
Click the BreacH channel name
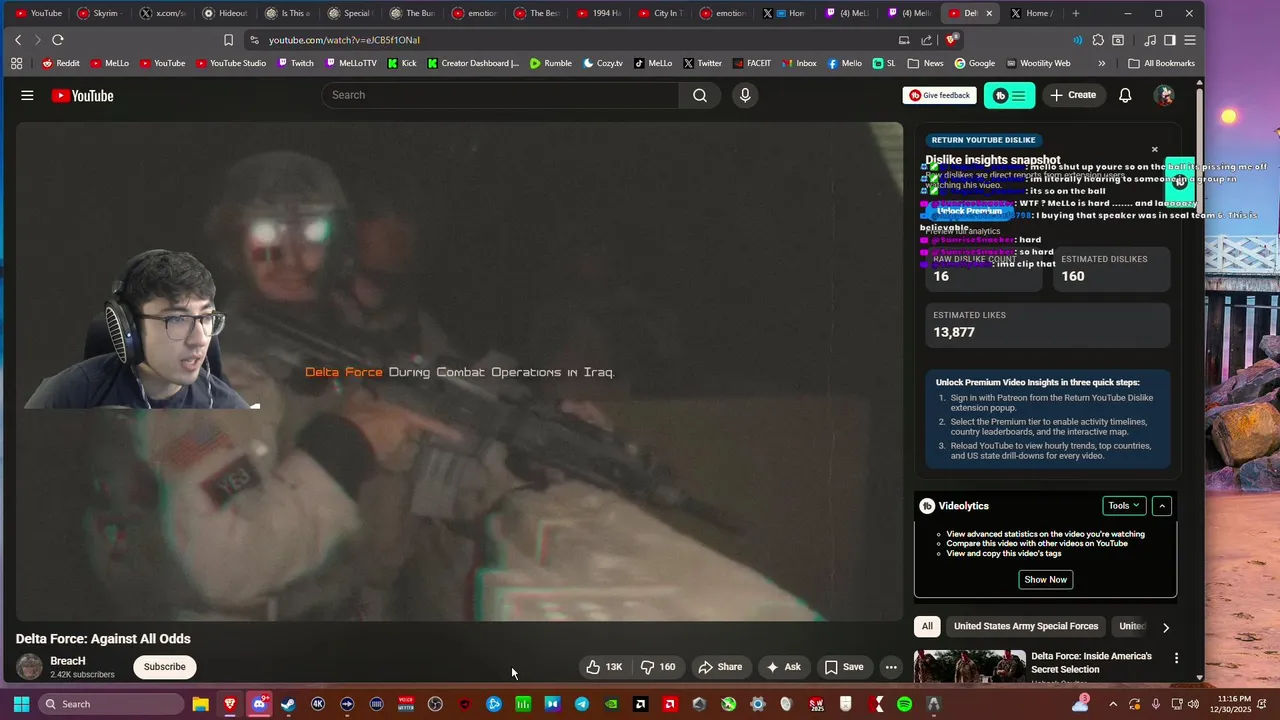click(x=68, y=661)
